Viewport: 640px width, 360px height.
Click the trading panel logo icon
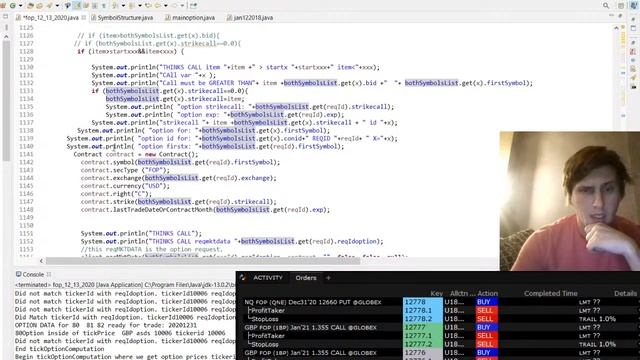242,278
